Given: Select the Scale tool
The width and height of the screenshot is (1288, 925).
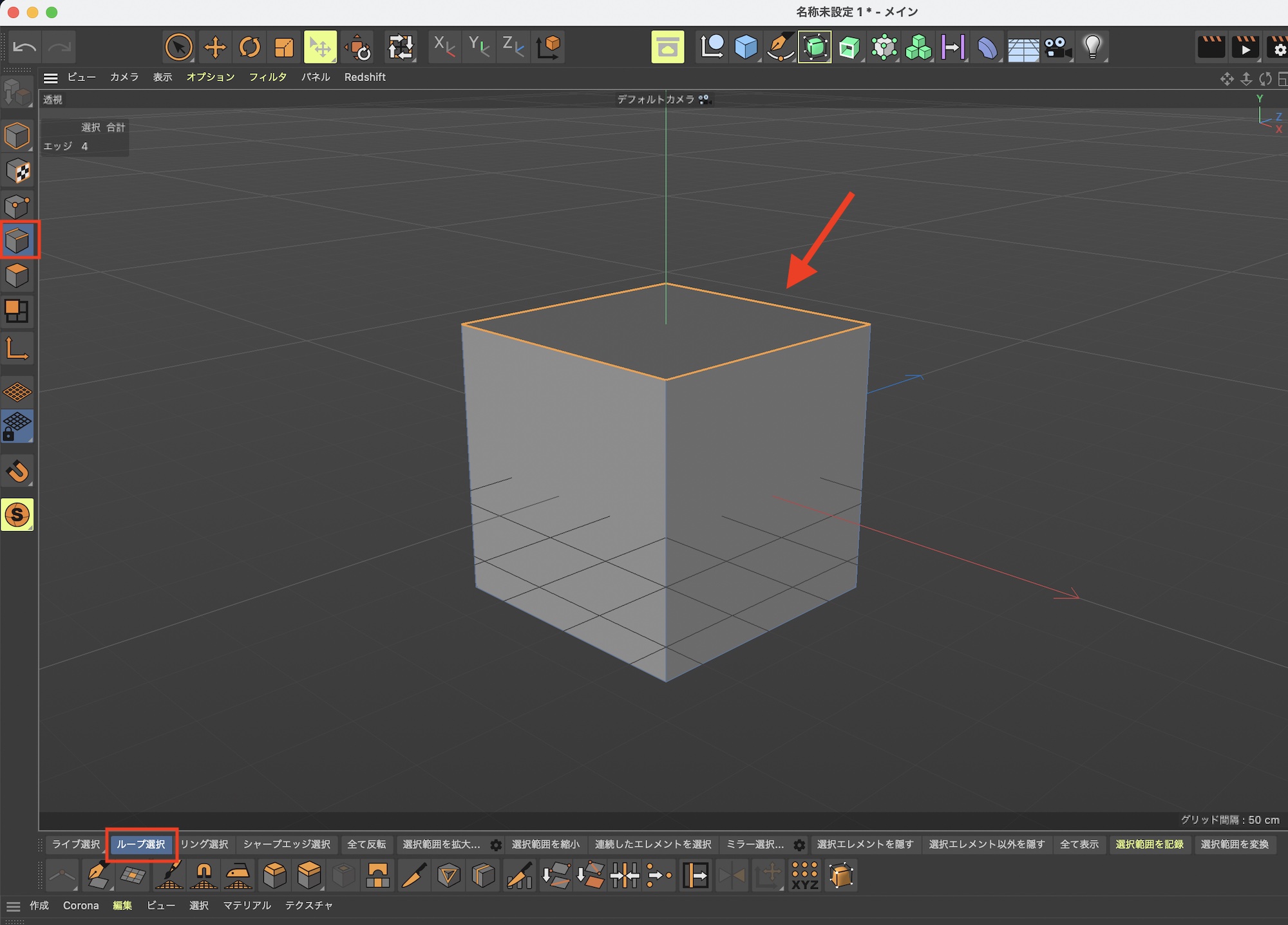Looking at the screenshot, I should click(284, 47).
